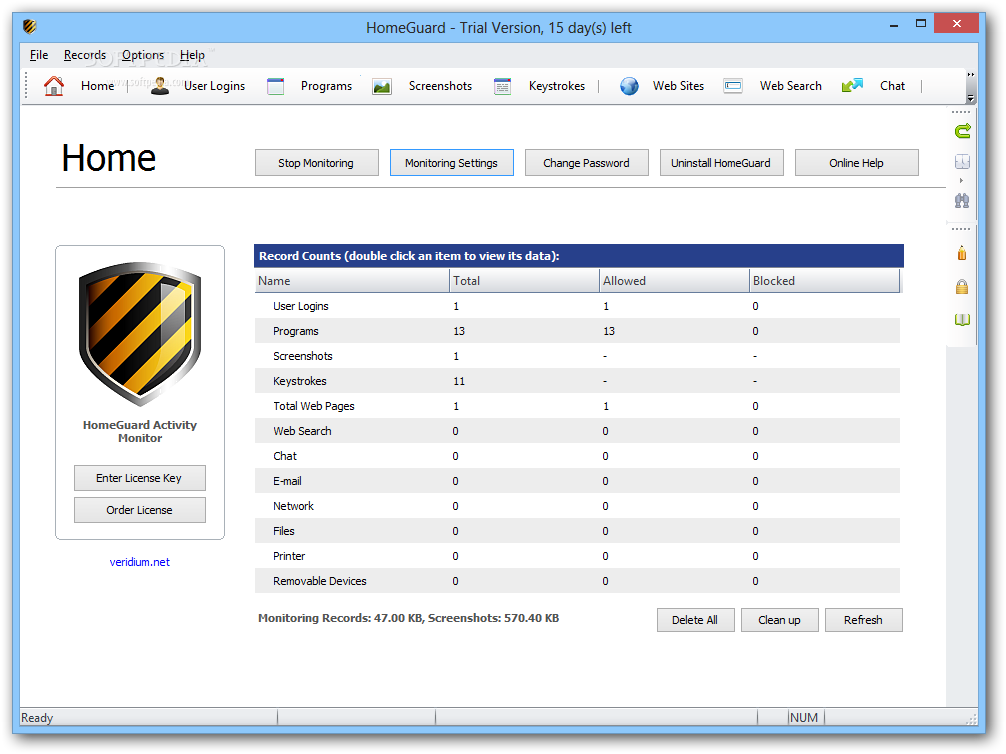Select the Keystrokes row in table
1006x754 pixels.
[577, 381]
